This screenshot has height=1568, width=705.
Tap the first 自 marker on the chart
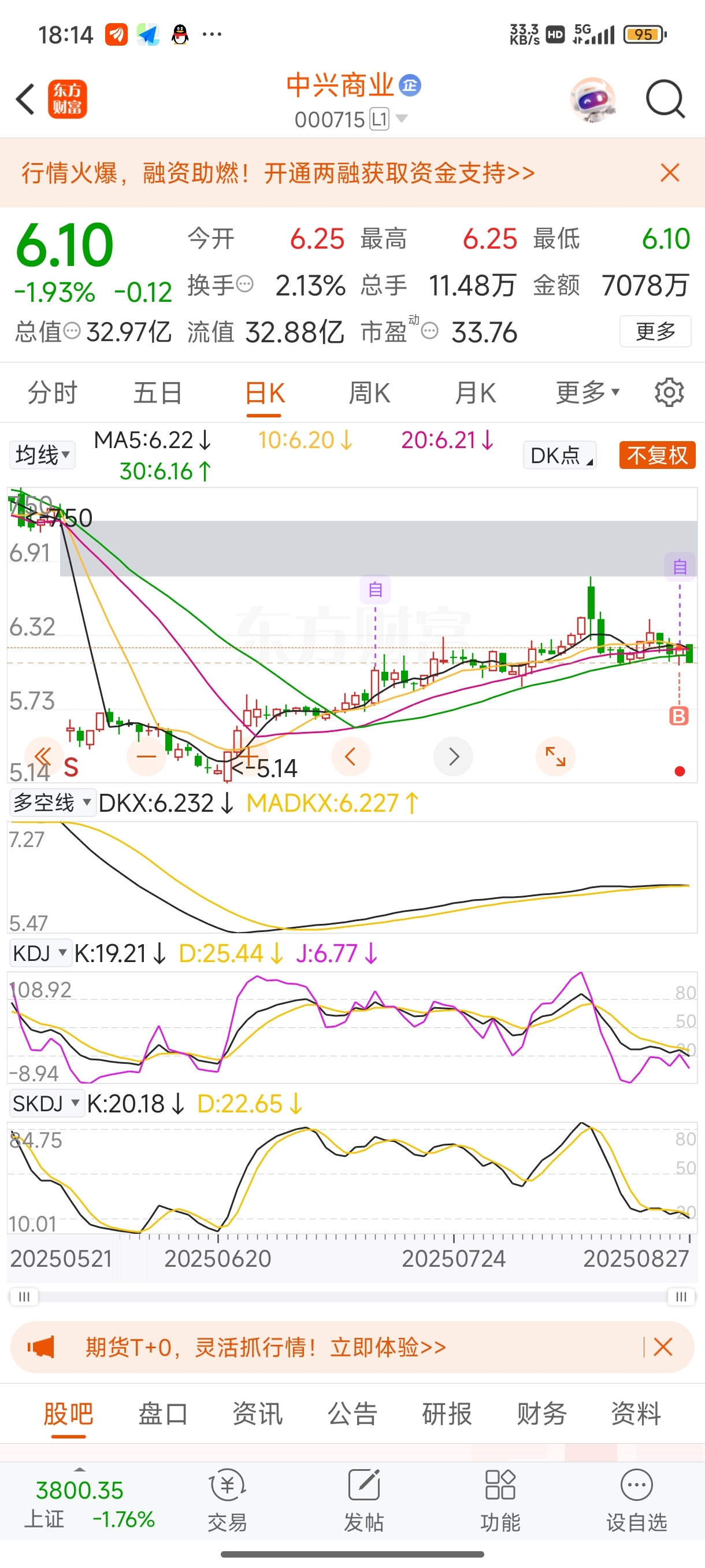(375, 589)
